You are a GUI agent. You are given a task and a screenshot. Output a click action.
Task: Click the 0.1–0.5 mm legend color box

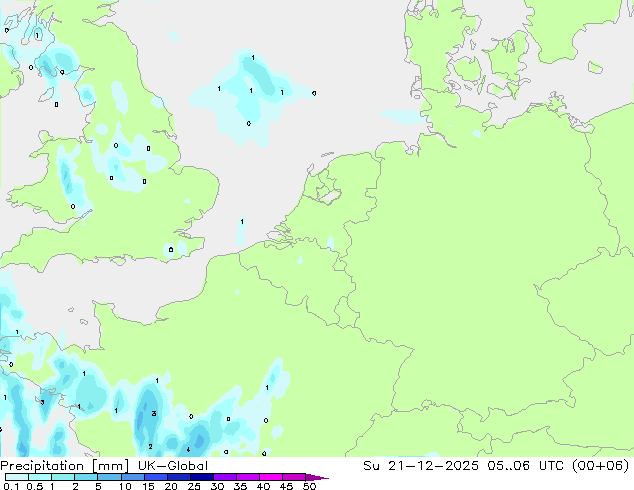click(17, 477)
